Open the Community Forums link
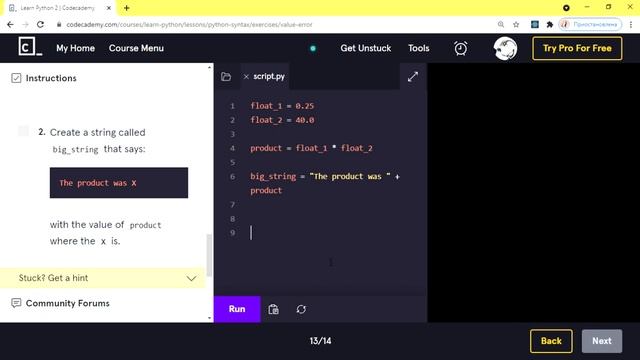 click(x=68, y=303)
